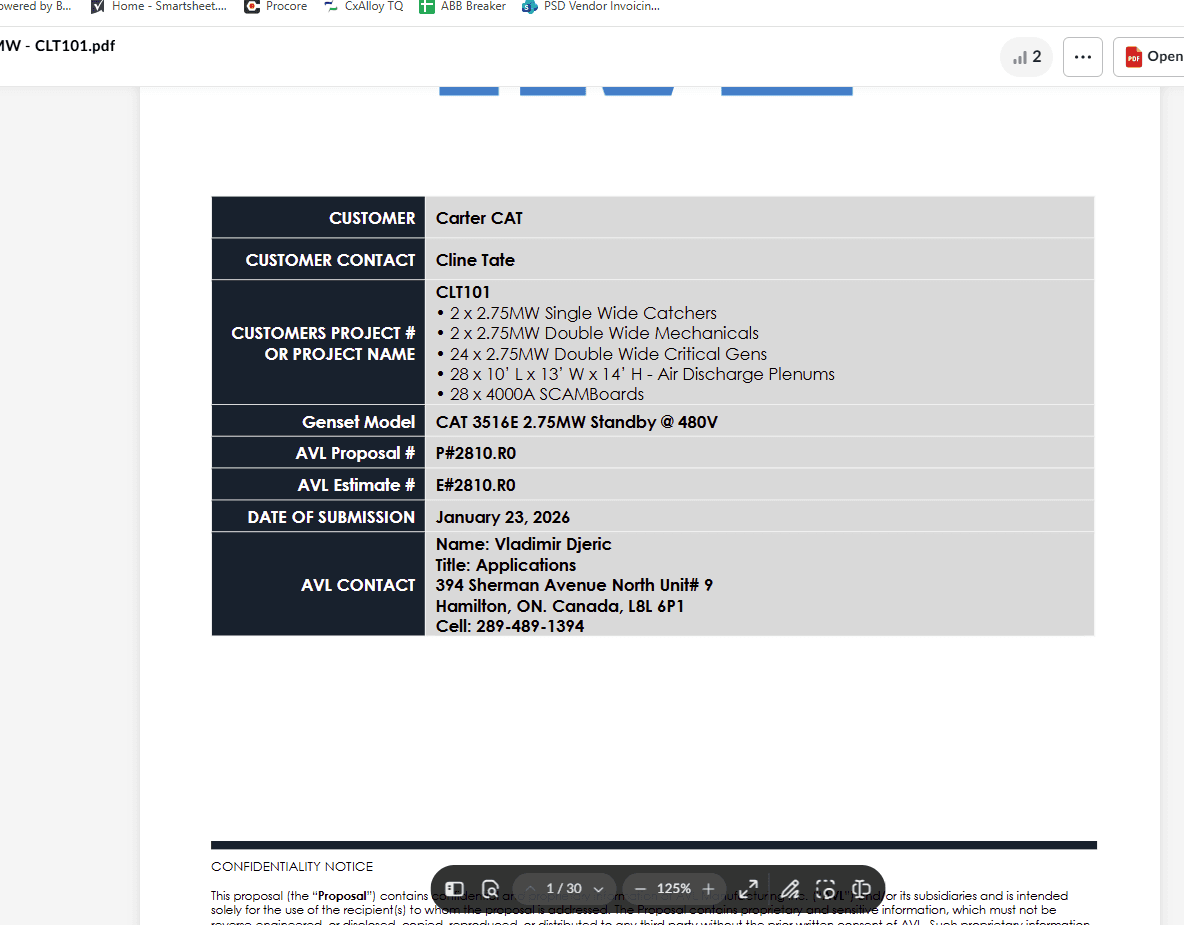Toggle the sidebar panel icon in the PDF toolbar
Screen dimensions: 1184x925
tap(454, 889)
